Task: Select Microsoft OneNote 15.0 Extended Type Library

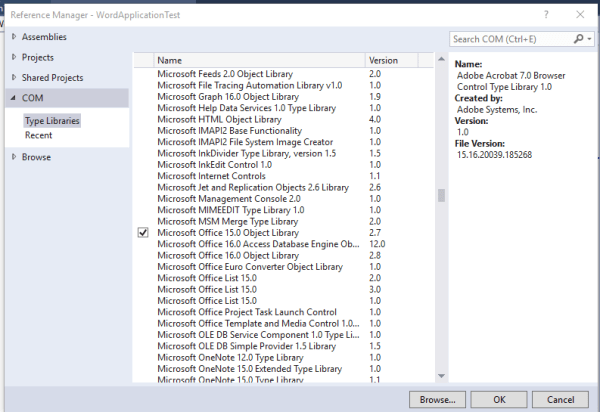Action: [284, 369]
